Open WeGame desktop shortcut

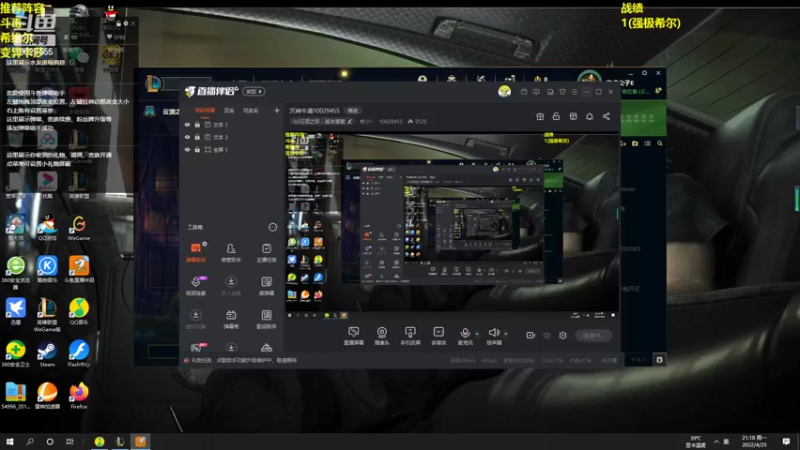point(79,228)
